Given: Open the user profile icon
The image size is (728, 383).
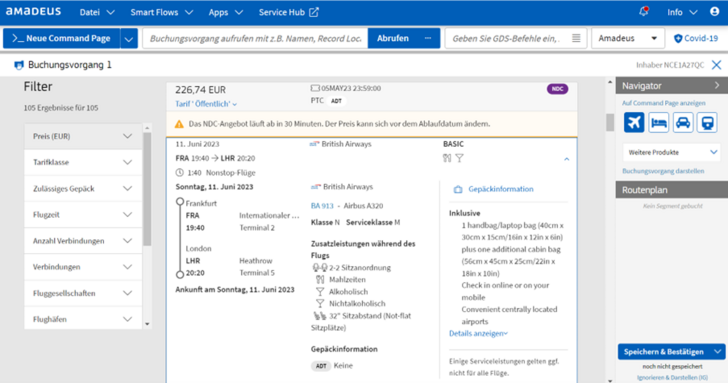Looking at the screenshot, I should [715, 12].
